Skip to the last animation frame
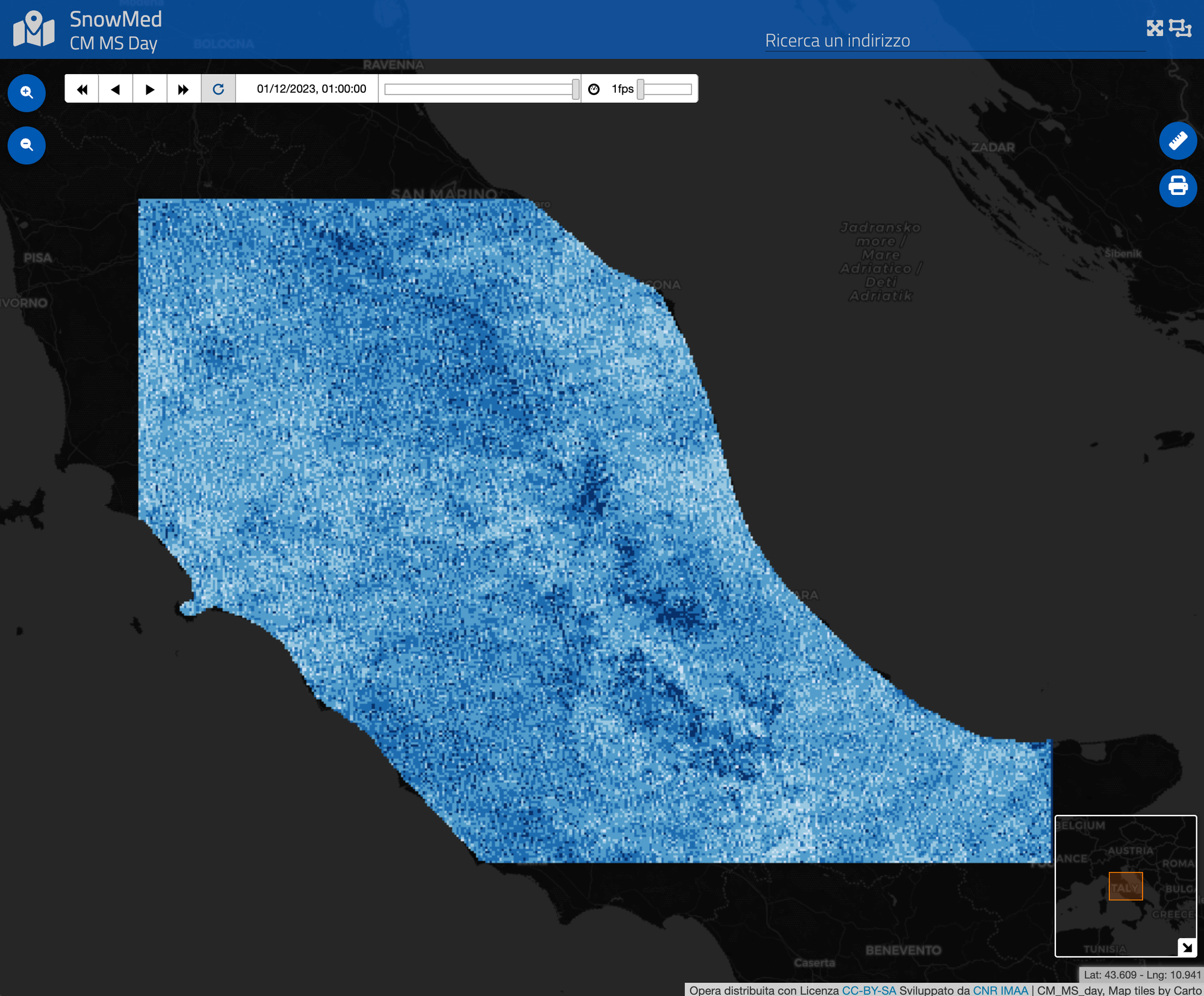The image size is (1204, 996). click(184, 89)
